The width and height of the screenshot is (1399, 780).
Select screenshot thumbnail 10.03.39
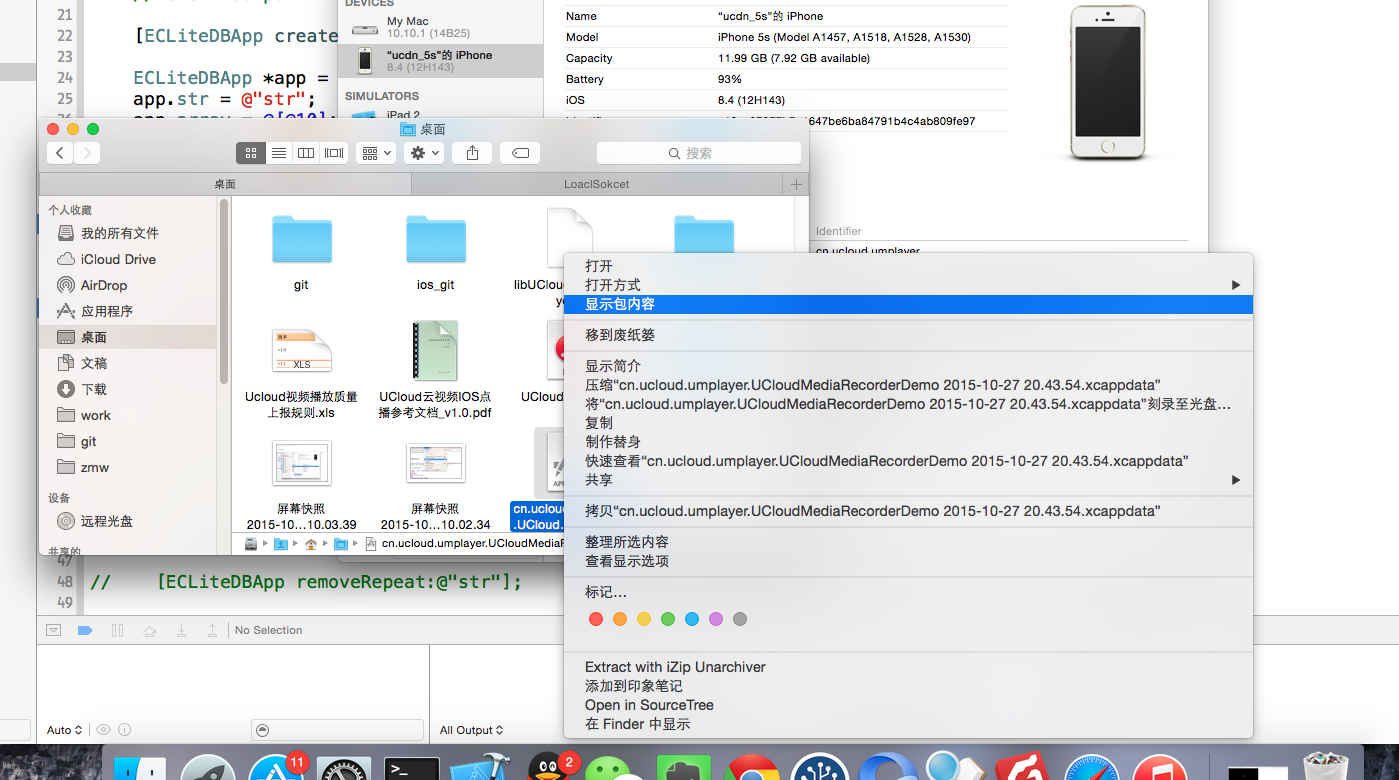(x=301, y=462)
